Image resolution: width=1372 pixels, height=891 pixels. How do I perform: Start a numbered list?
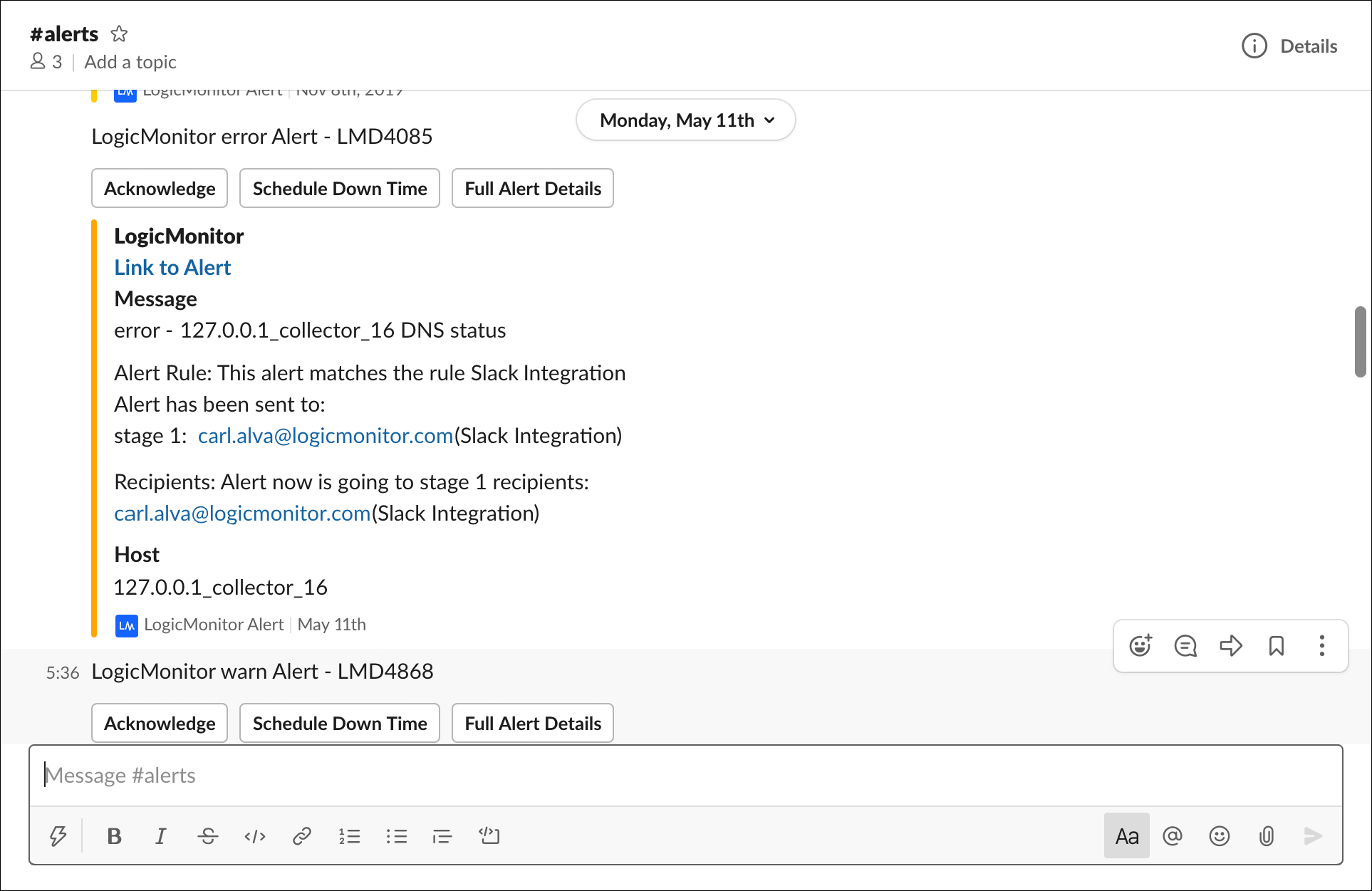[x=349, y=835]
